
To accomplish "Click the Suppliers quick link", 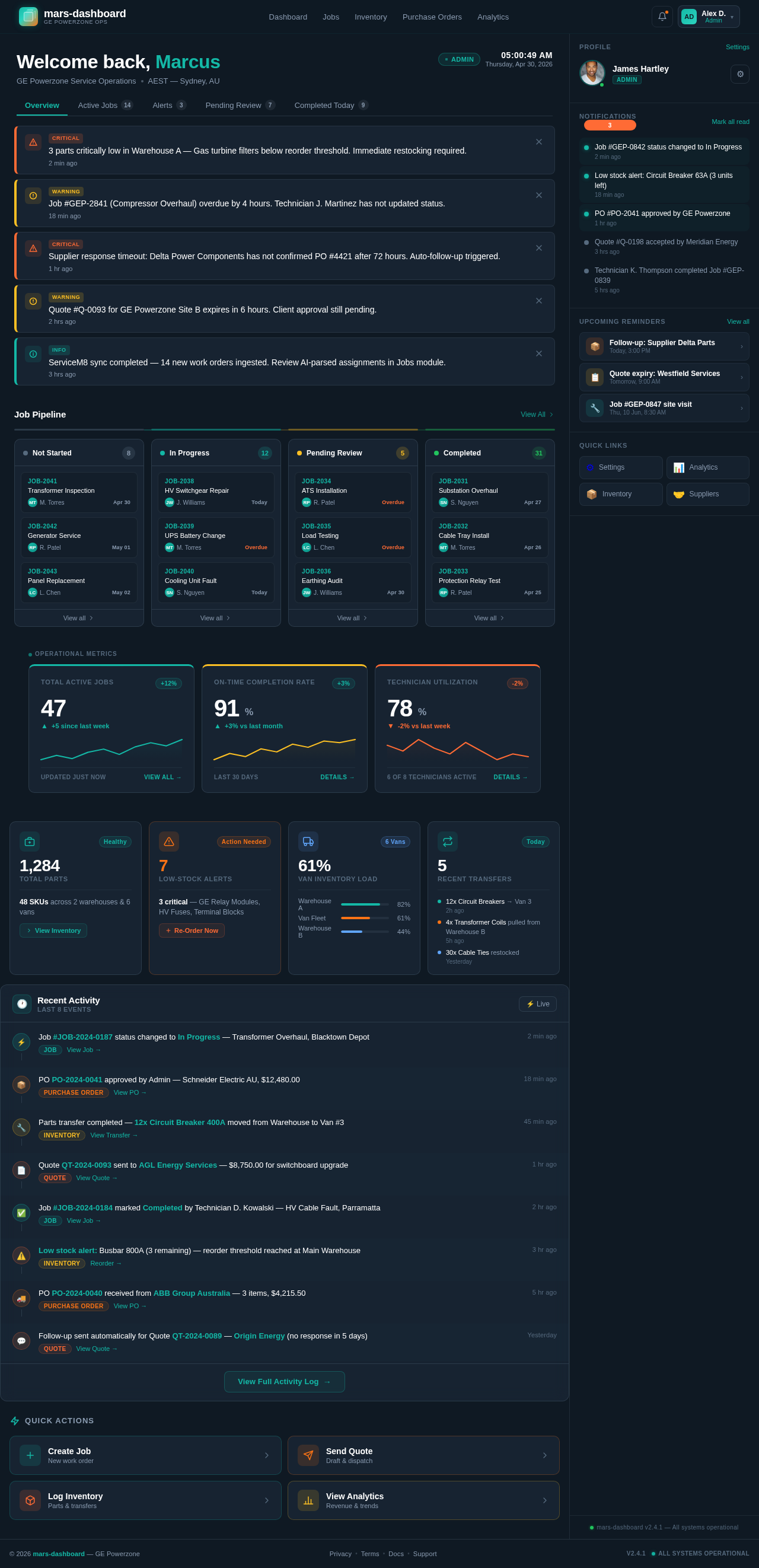I will (707, 494).
